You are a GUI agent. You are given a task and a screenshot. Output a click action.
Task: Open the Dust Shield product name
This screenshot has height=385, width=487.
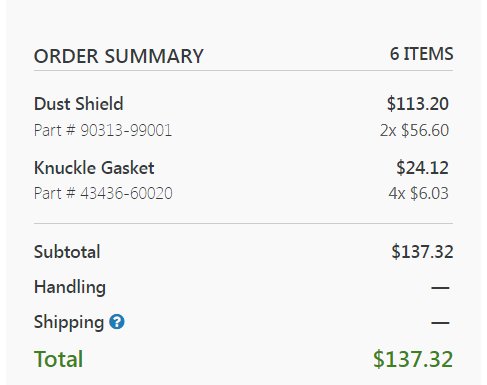coord(79,104)
